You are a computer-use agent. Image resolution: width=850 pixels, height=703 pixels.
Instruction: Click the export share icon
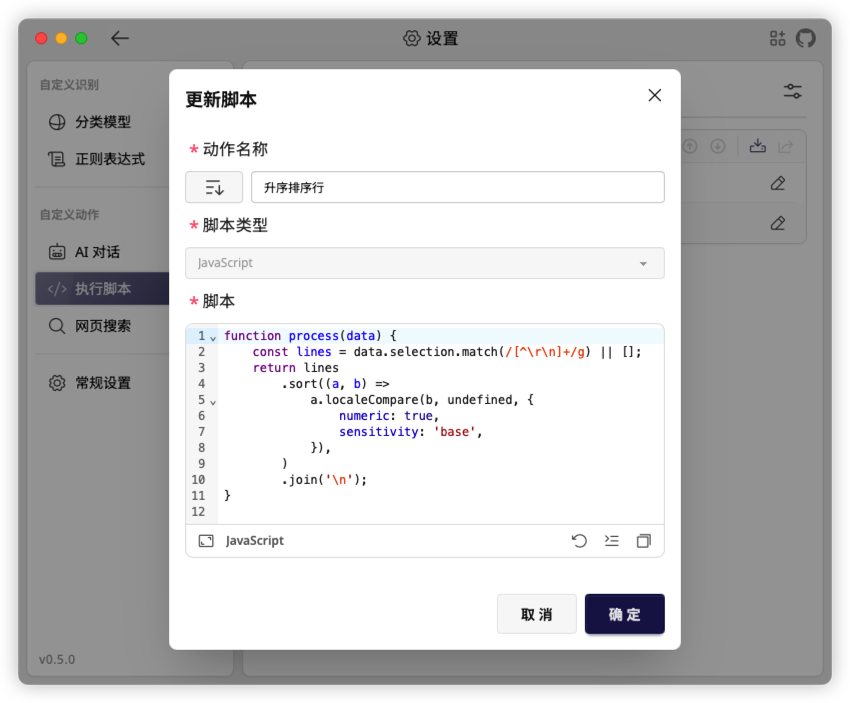point(785,146)
